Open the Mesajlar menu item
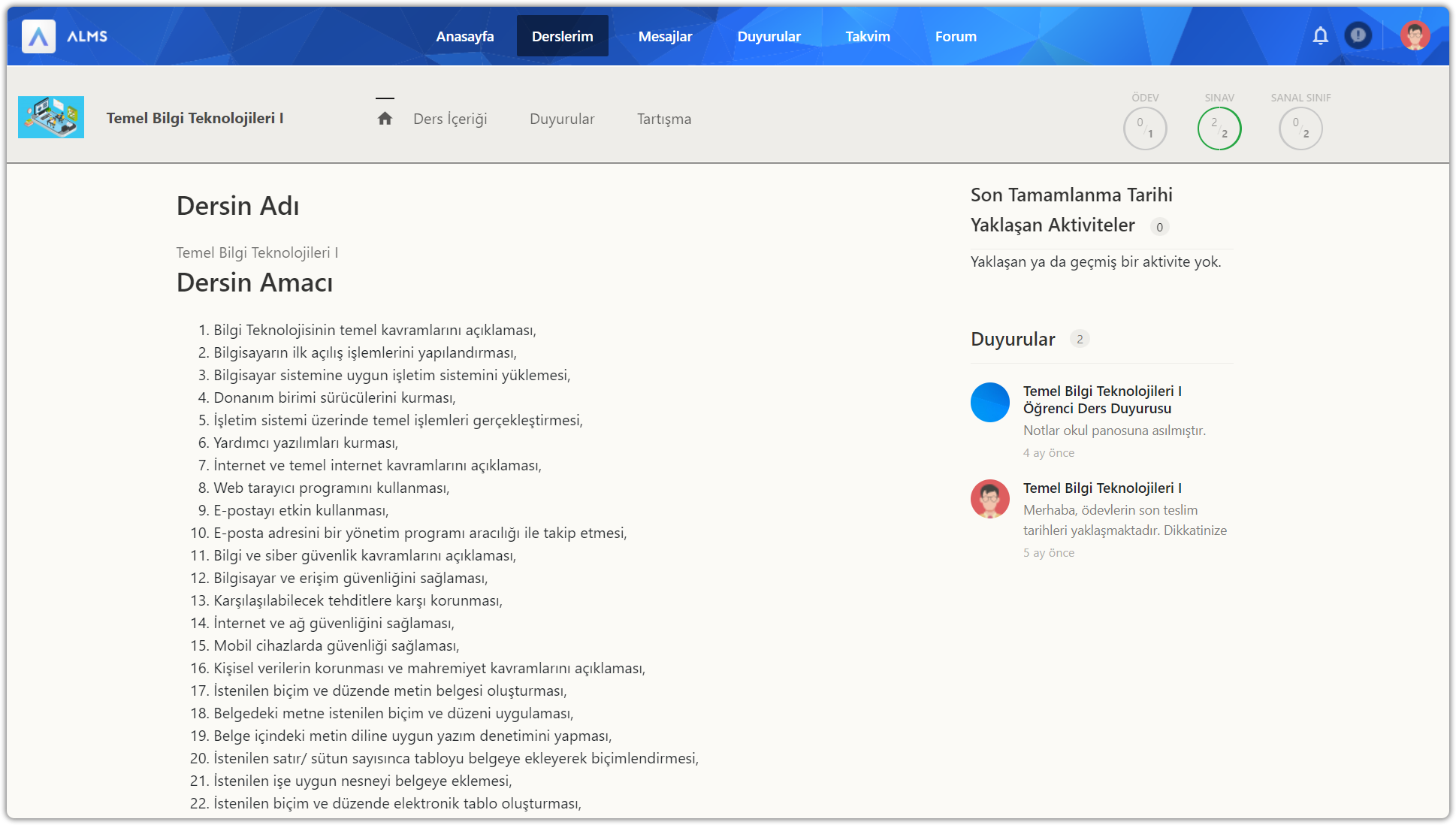Image resolution: width=1456 pixels, height=825 pixels. (665, 36)
